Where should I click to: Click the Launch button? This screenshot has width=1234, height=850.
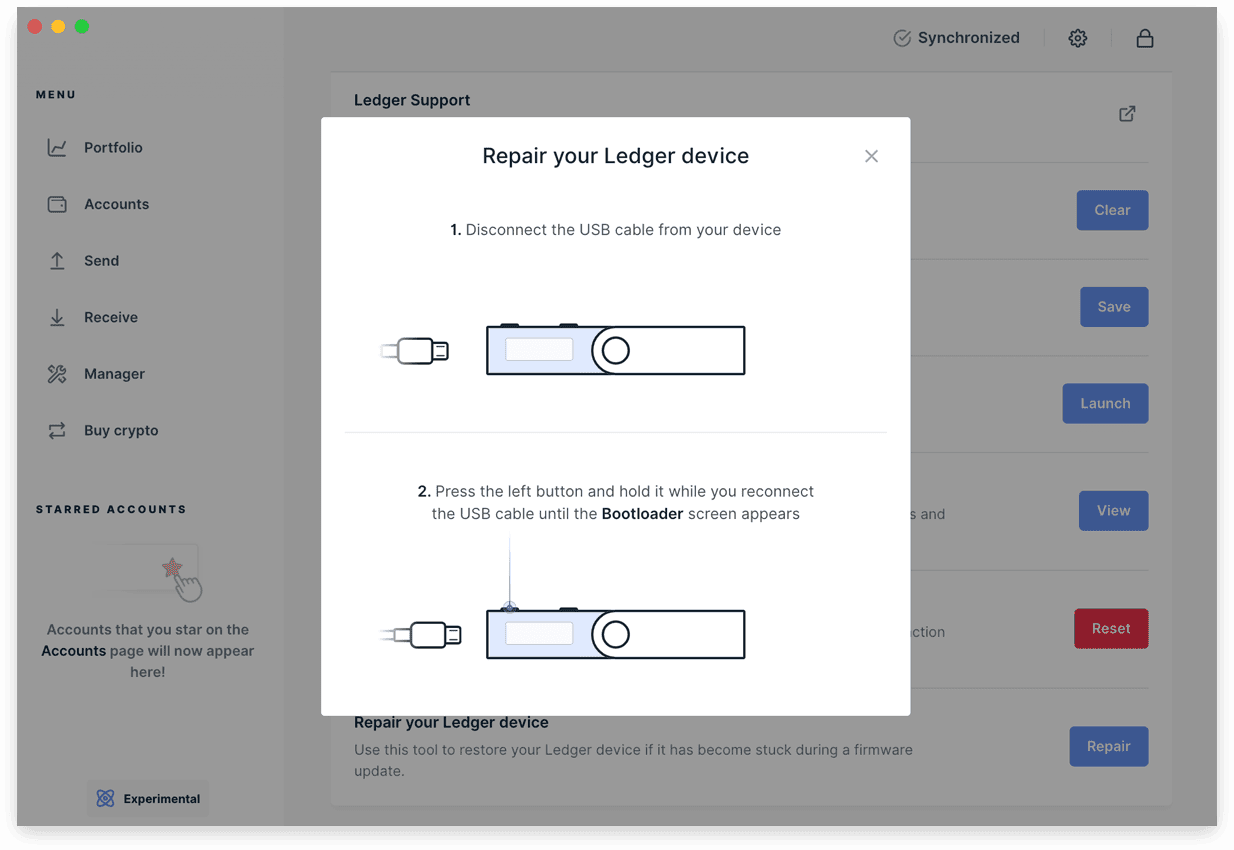1105,403
